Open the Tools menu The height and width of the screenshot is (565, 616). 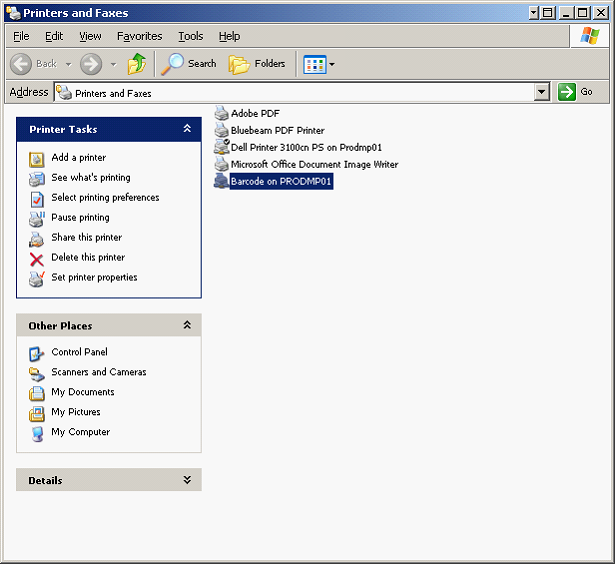point(190,36)
